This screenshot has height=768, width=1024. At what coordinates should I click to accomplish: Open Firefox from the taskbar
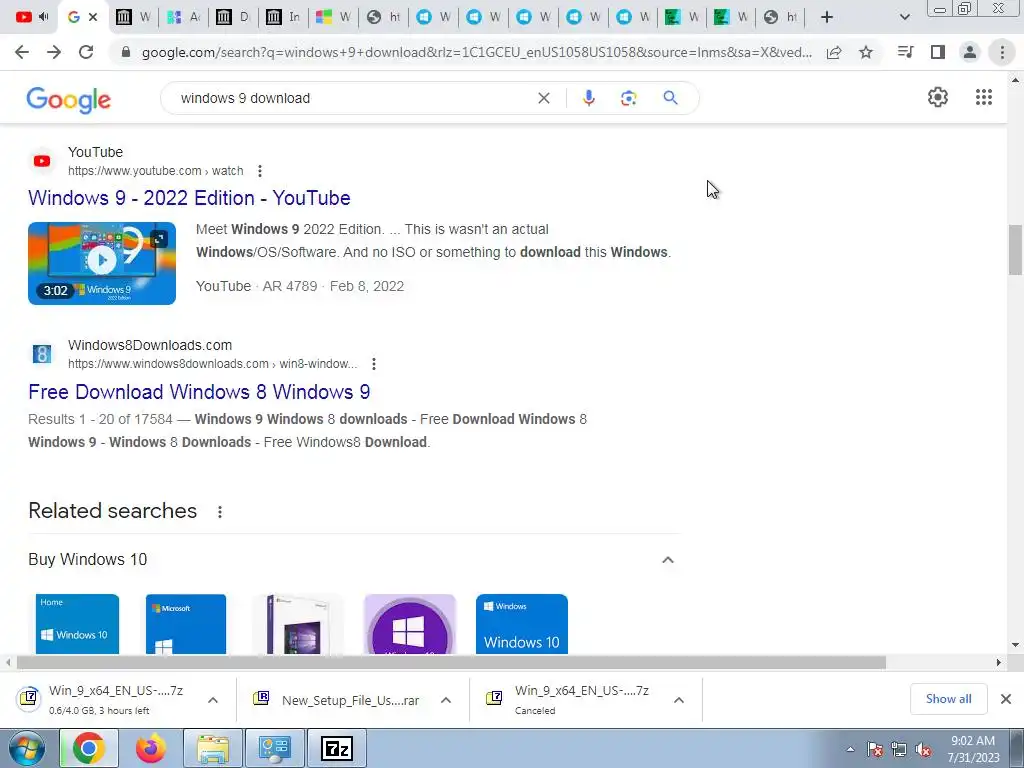point(150,748)
